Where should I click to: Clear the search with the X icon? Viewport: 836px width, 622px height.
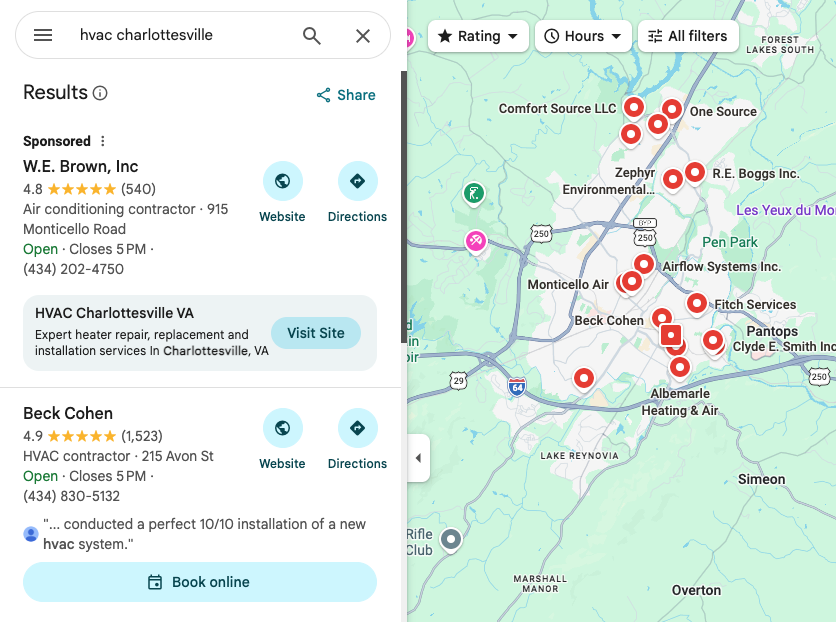click(363, 36)
